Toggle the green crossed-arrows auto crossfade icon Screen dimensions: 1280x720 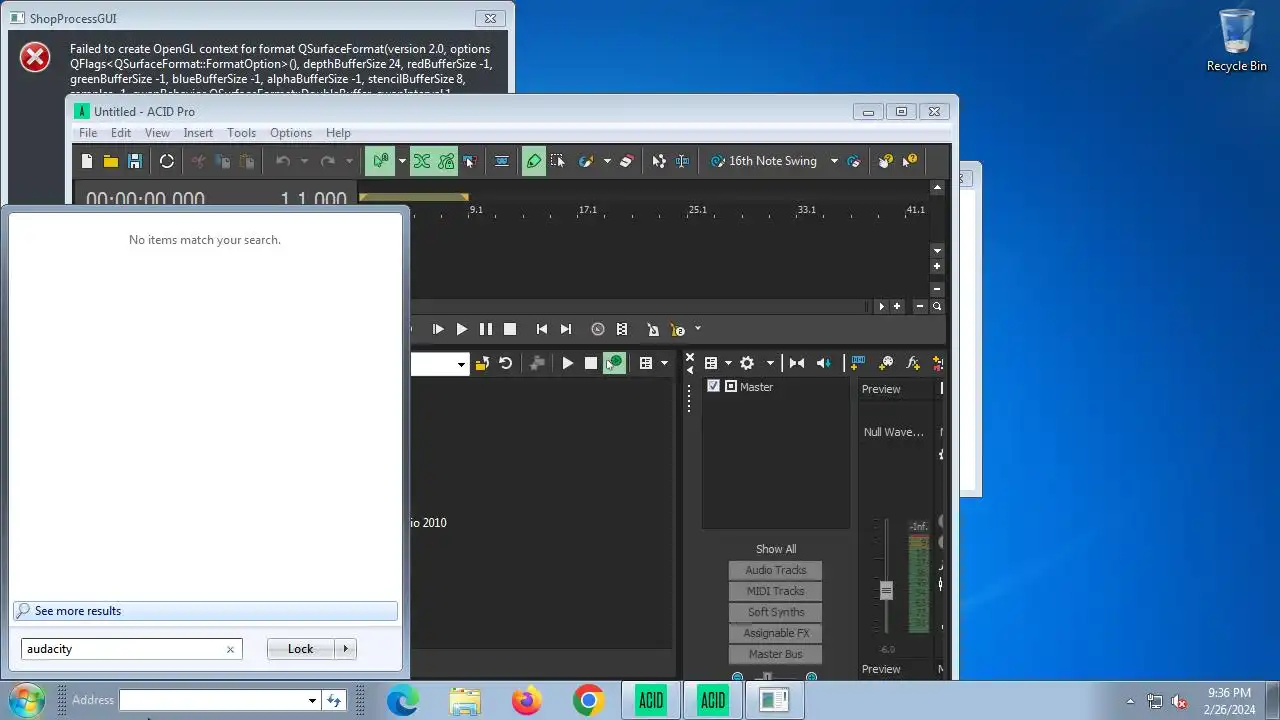tap(422, 161)
